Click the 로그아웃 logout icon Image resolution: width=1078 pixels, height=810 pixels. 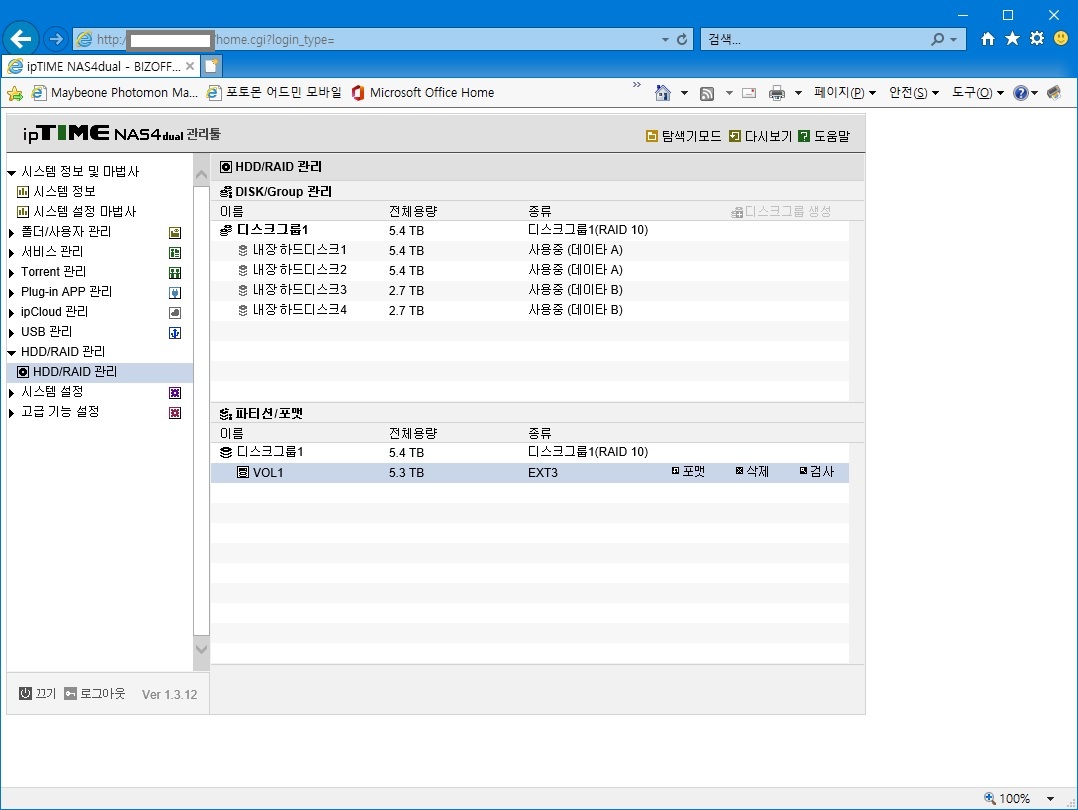point(70,694)
